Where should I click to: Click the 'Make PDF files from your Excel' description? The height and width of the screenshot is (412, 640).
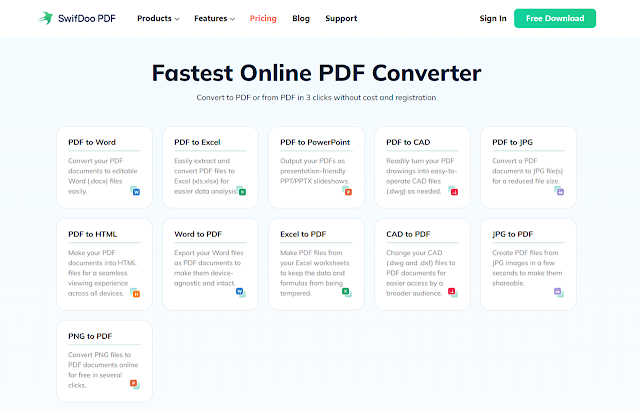314,273
